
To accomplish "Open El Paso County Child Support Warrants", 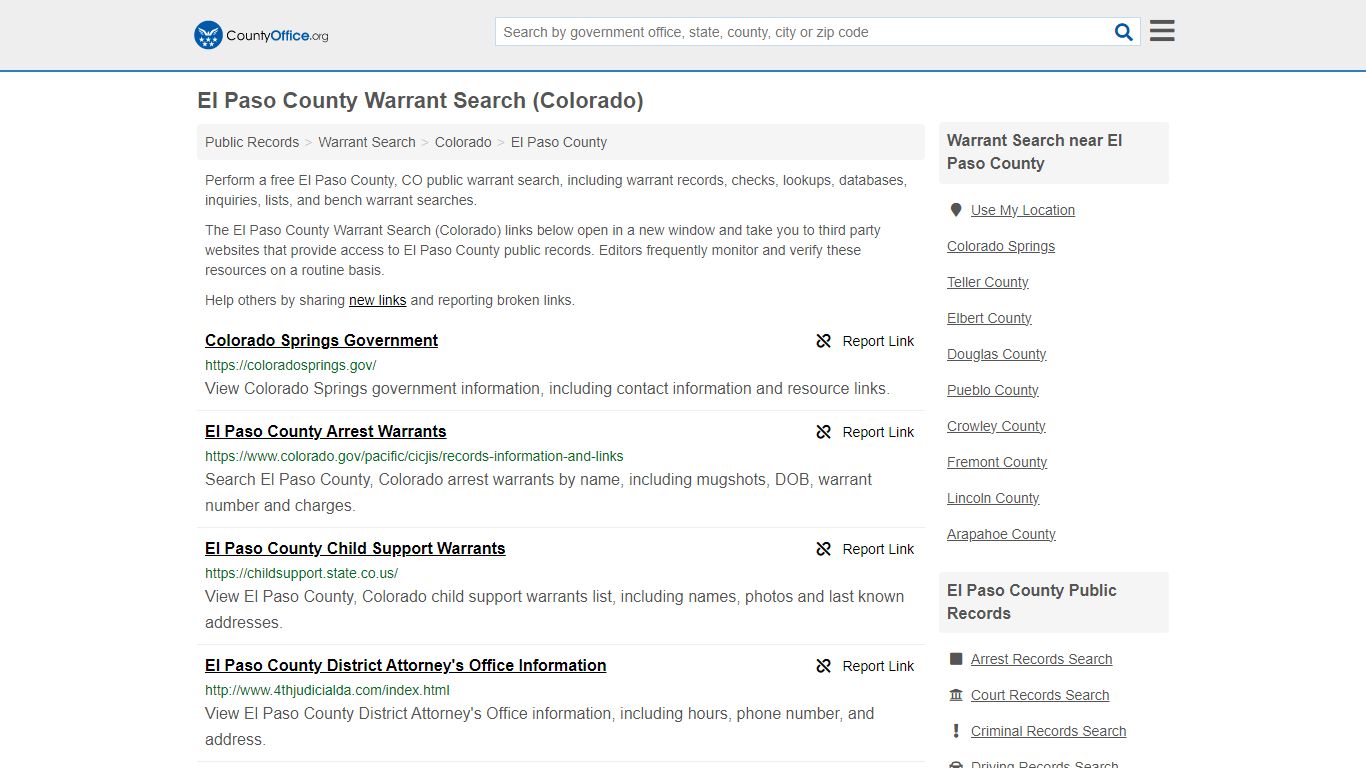I will coord(355,548).
